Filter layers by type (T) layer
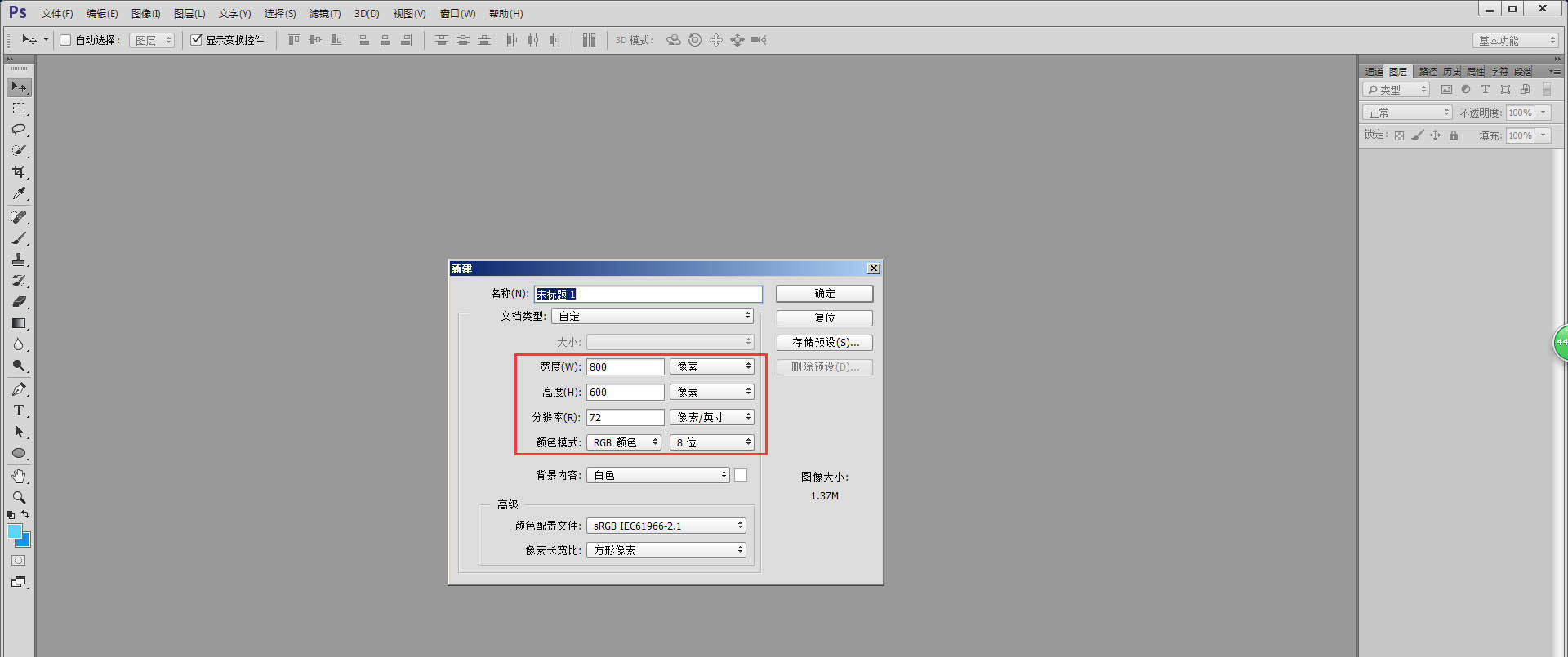Viewport: 1568px width, 657px height. (1486, 90)
